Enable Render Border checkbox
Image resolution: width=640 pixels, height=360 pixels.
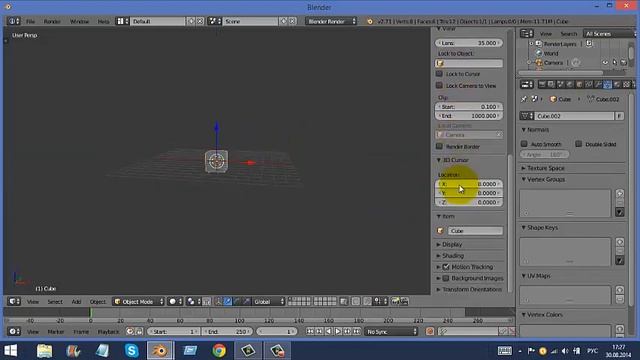coord(439,146)
